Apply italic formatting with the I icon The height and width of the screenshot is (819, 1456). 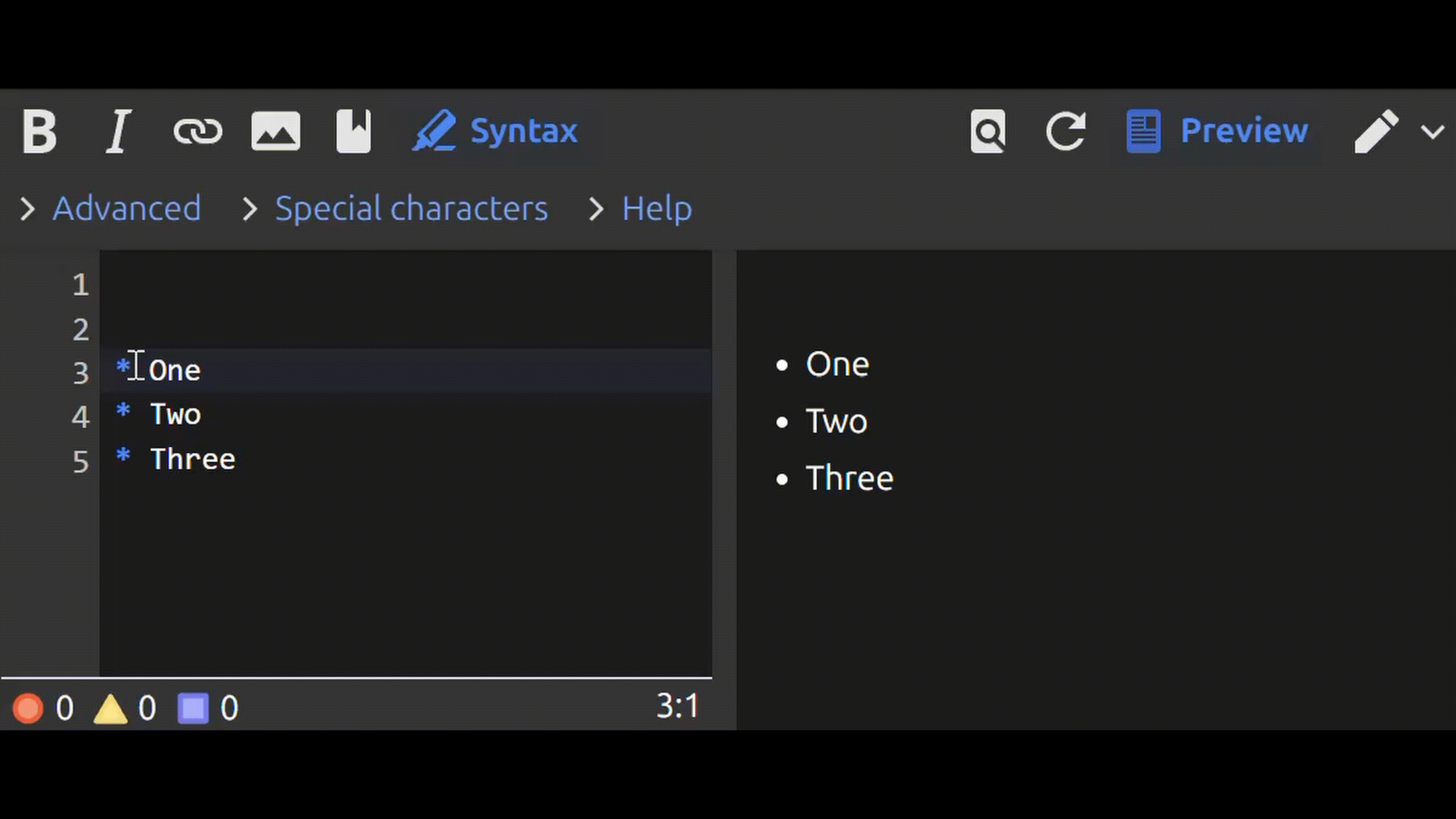(x=118, y=131)
